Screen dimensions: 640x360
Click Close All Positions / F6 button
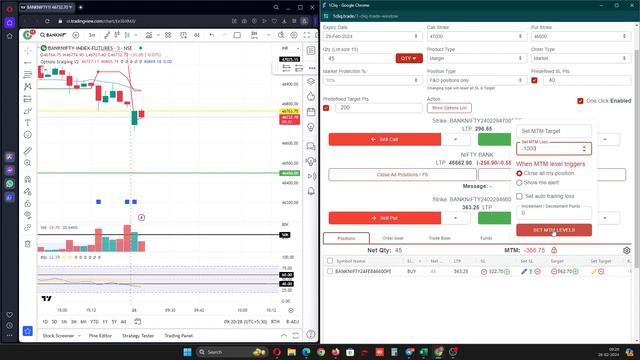click(402, 175)
